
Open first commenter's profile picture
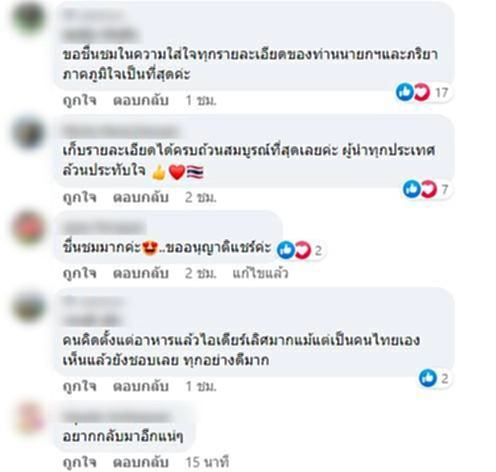[28, 18]
